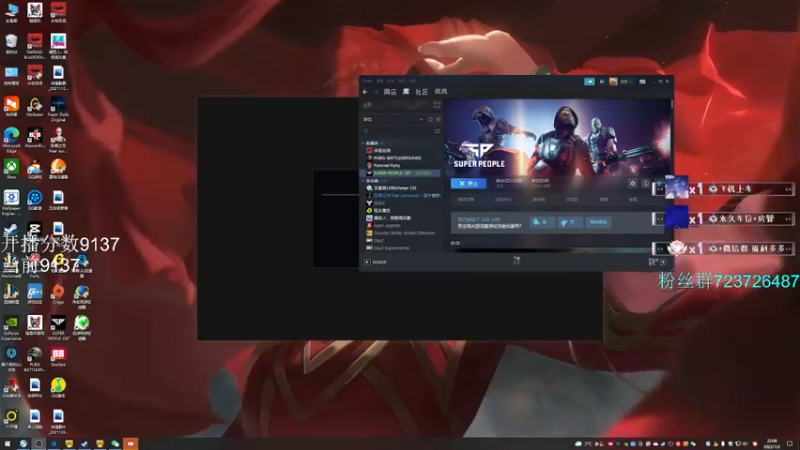Click thumbs-down not recommend button
This screenshot has width=800, height=450.
coord(569,222)
